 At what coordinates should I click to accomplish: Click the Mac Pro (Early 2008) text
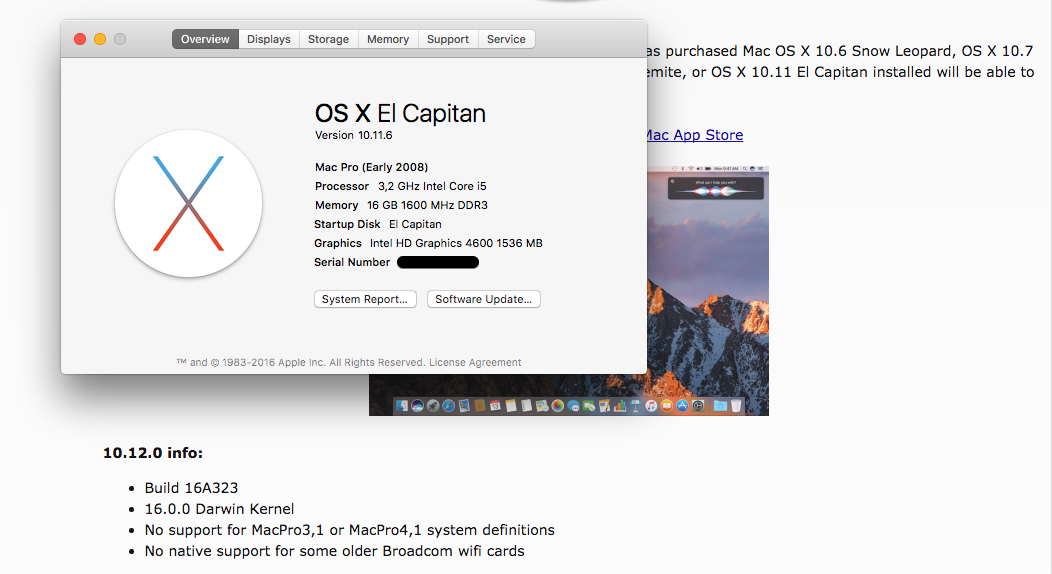[x=371, y=167]
